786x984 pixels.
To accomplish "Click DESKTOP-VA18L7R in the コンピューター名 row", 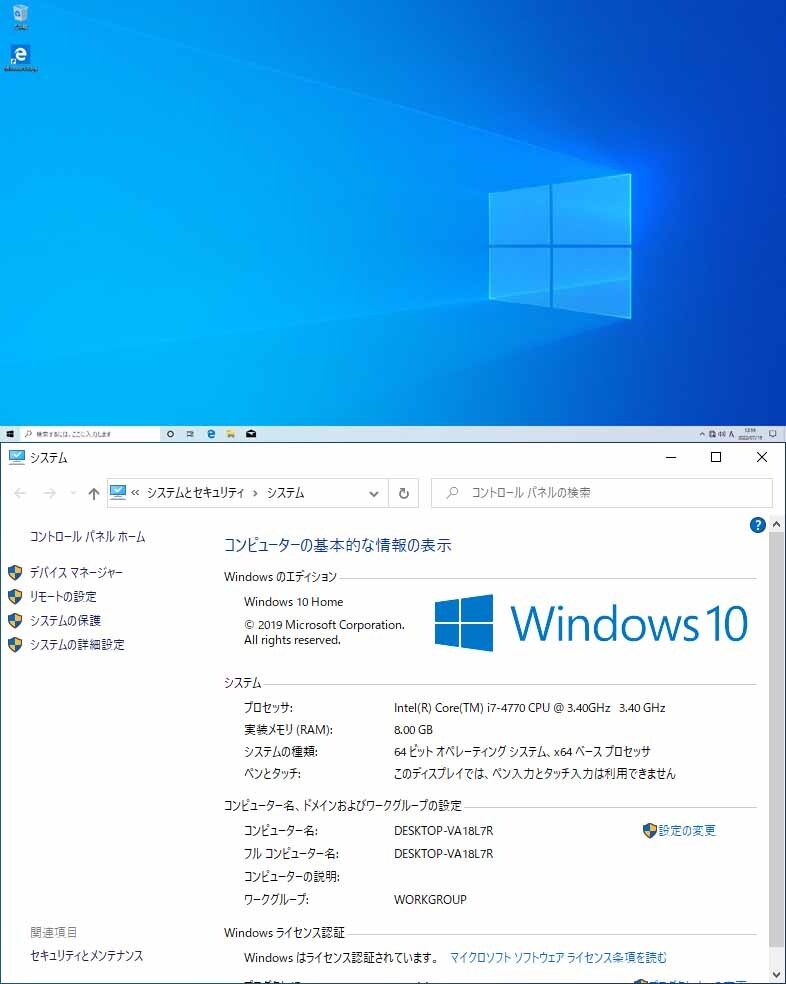I will [443, 830].
